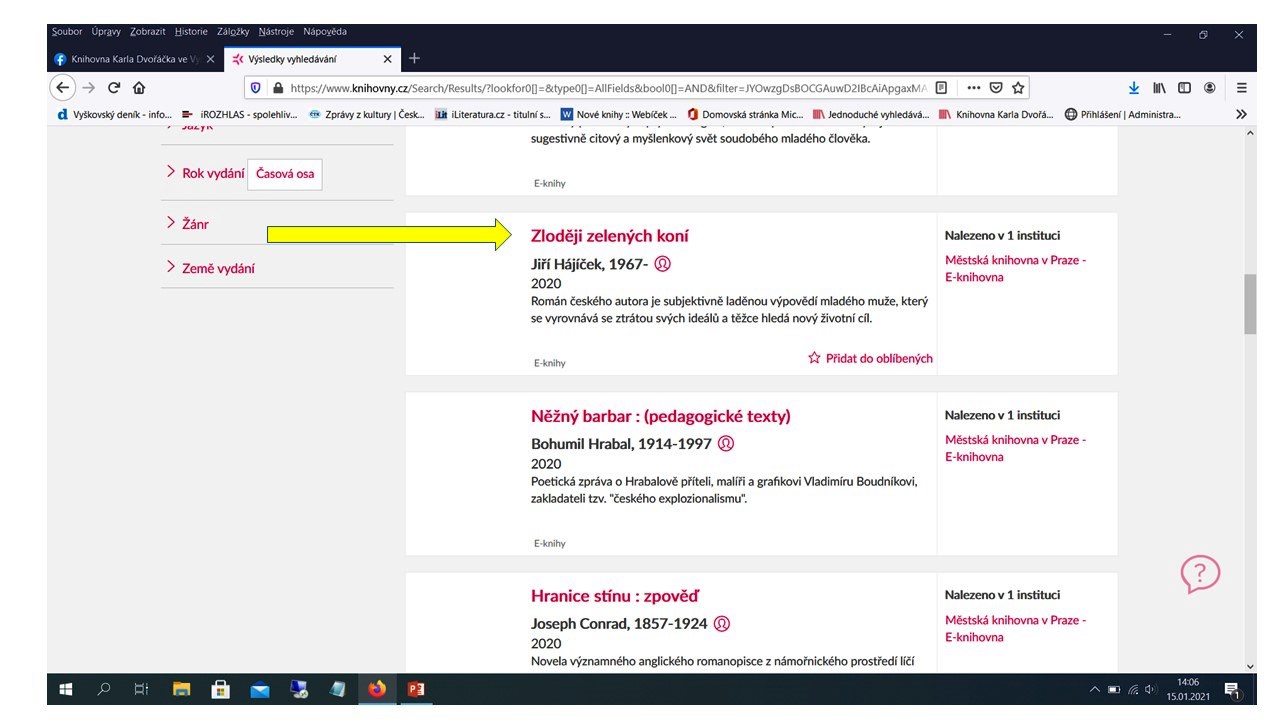This screenshot has width=1280, height=720.
Task: Click the author icon beside Jiří Hájíček
Action: (x=662, y=264)
